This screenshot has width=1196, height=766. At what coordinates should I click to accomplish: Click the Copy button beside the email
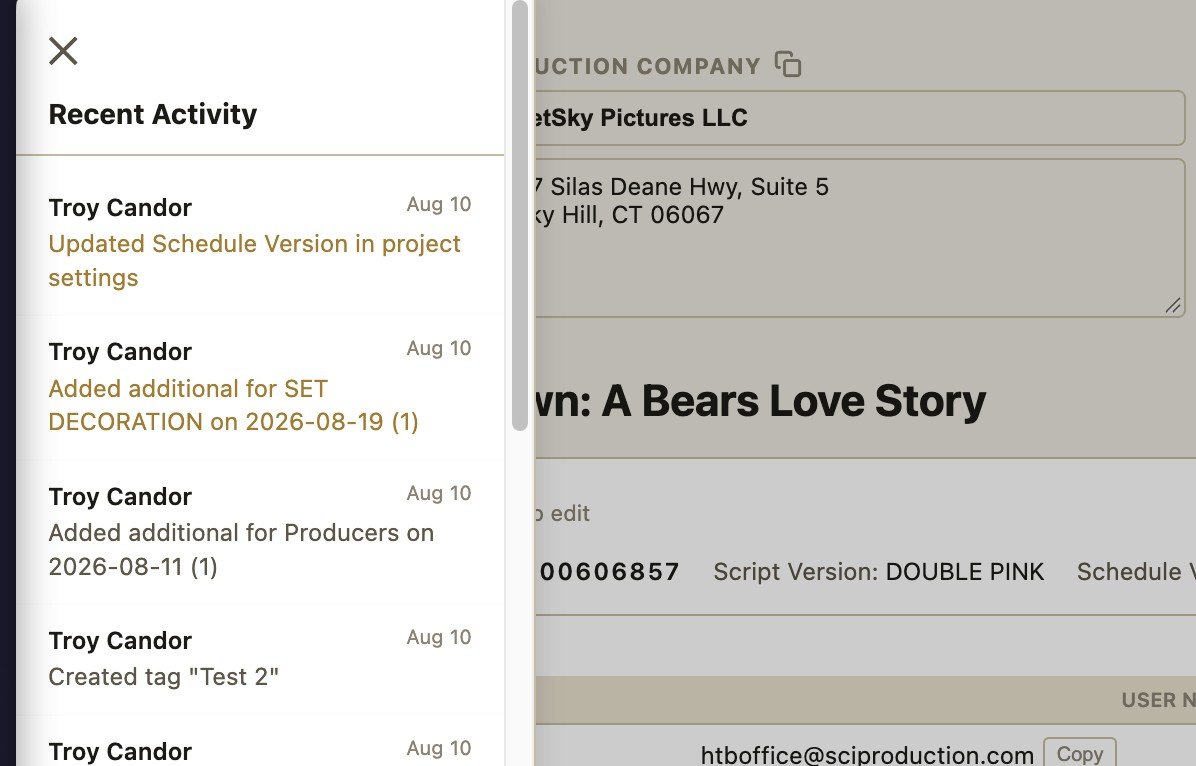1079,754
